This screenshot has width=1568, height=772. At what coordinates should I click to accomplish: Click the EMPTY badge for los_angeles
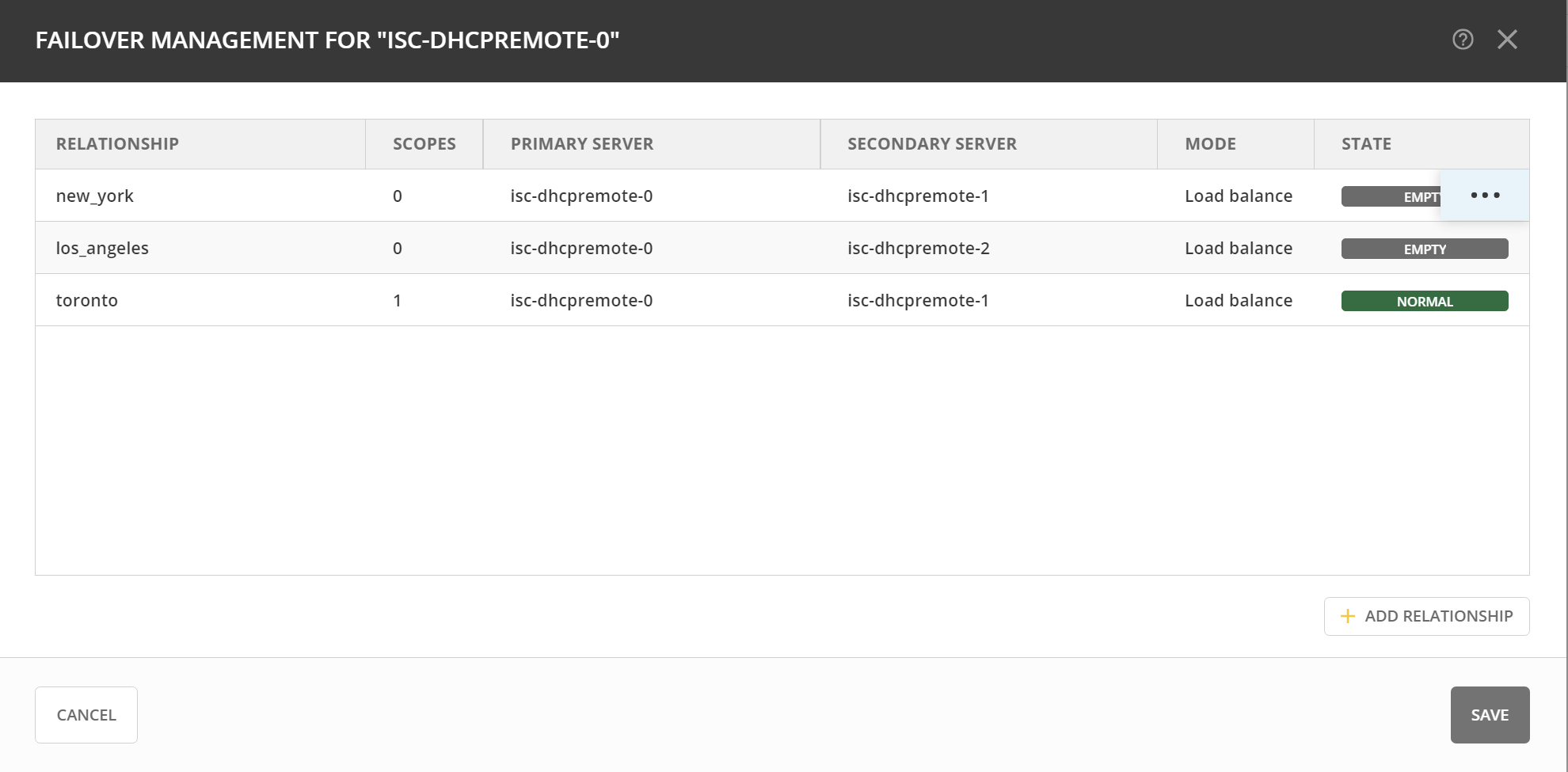[1424, 249]
